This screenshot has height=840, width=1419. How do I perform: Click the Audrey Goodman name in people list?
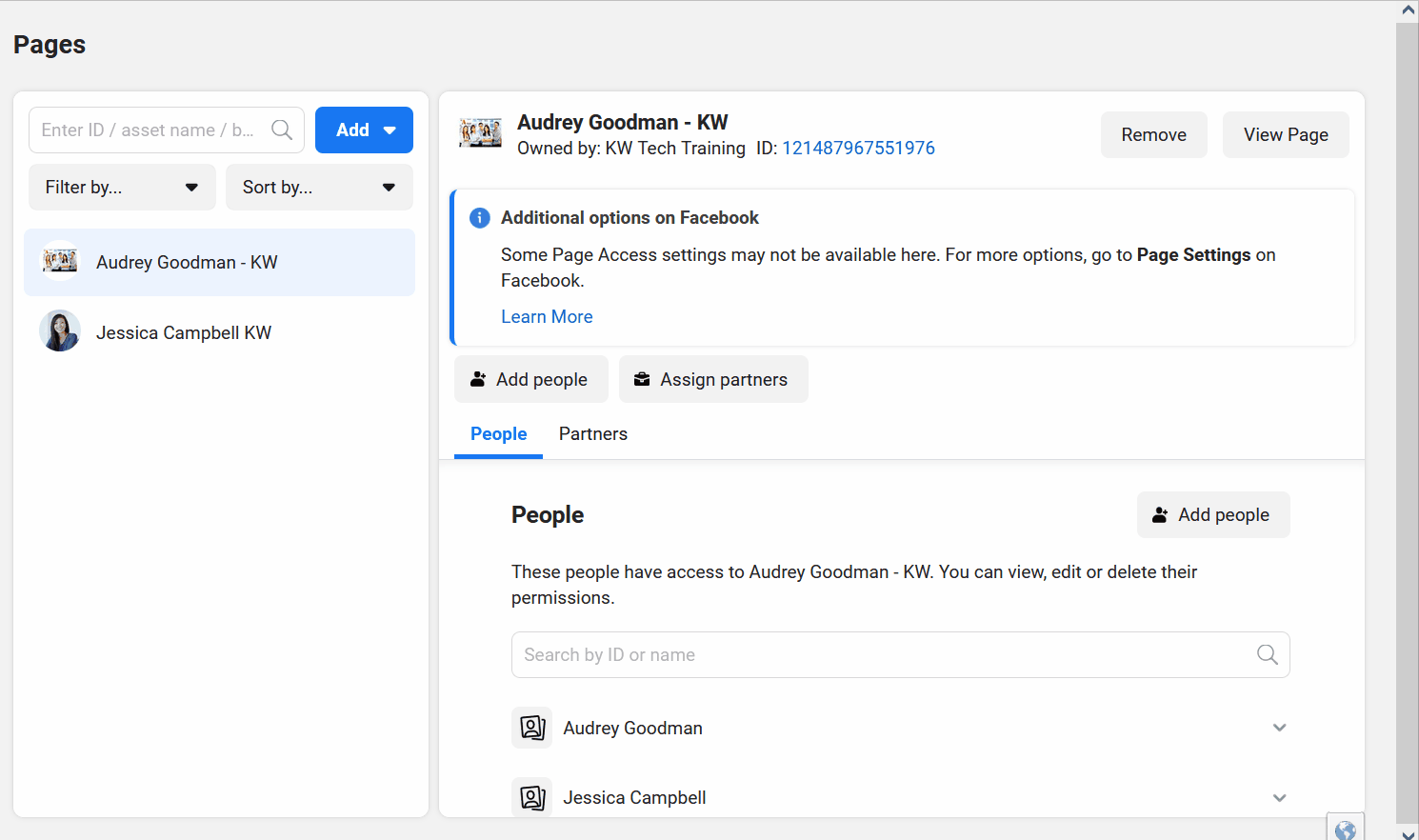pyautogui.click(x=632, y=728)
